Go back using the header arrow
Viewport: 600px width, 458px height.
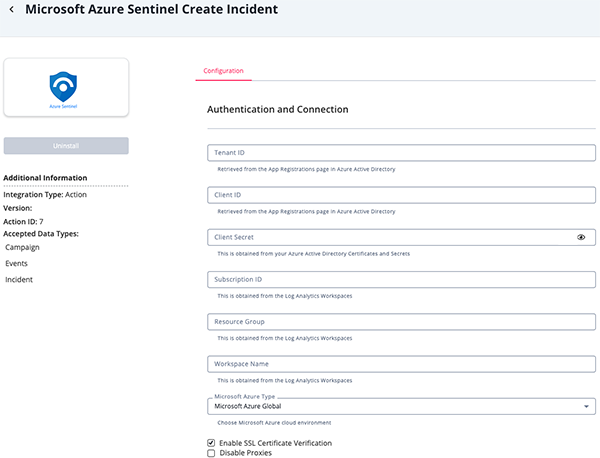pyautogui.click(x=12, y=10)
